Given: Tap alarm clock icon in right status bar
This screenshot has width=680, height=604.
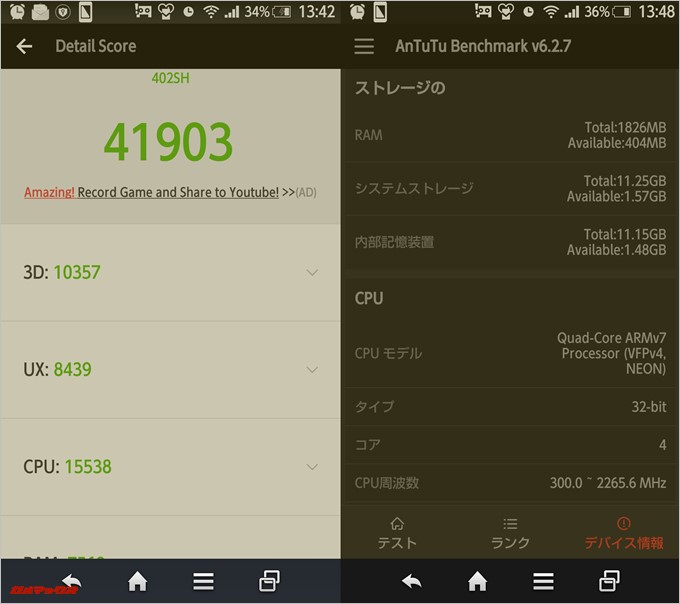Looking at the screenshot, I should tap(357, 12).
